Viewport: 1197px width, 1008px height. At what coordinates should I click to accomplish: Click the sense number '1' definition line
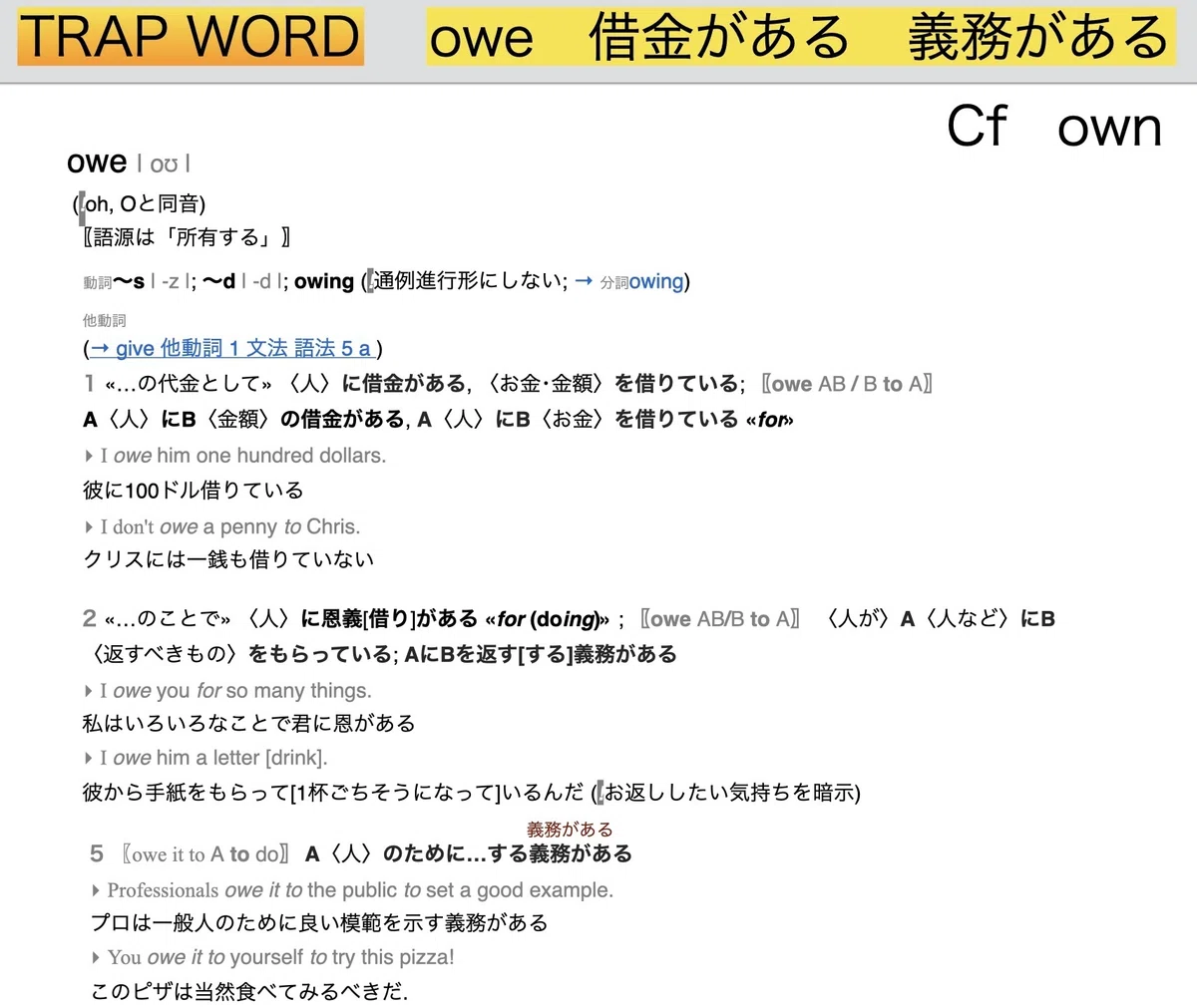click(508, 384)
